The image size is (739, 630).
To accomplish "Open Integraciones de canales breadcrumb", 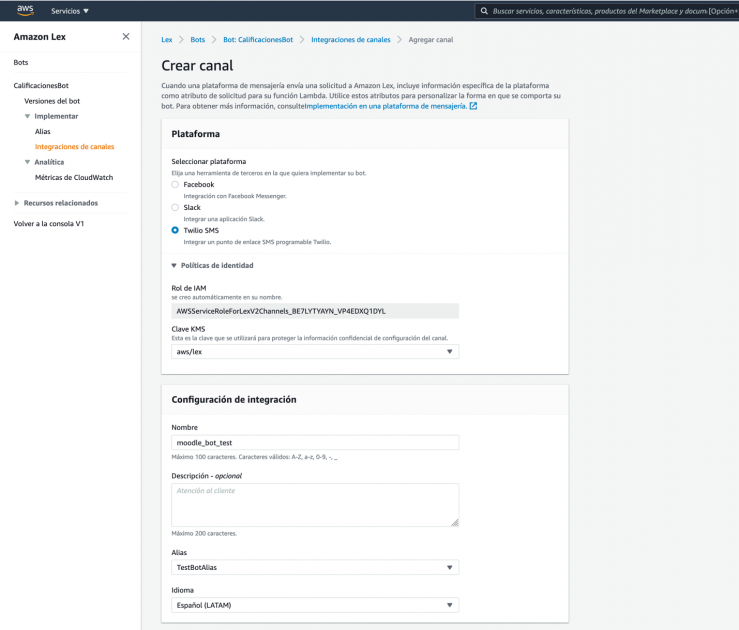I will (x=351, y=40).
